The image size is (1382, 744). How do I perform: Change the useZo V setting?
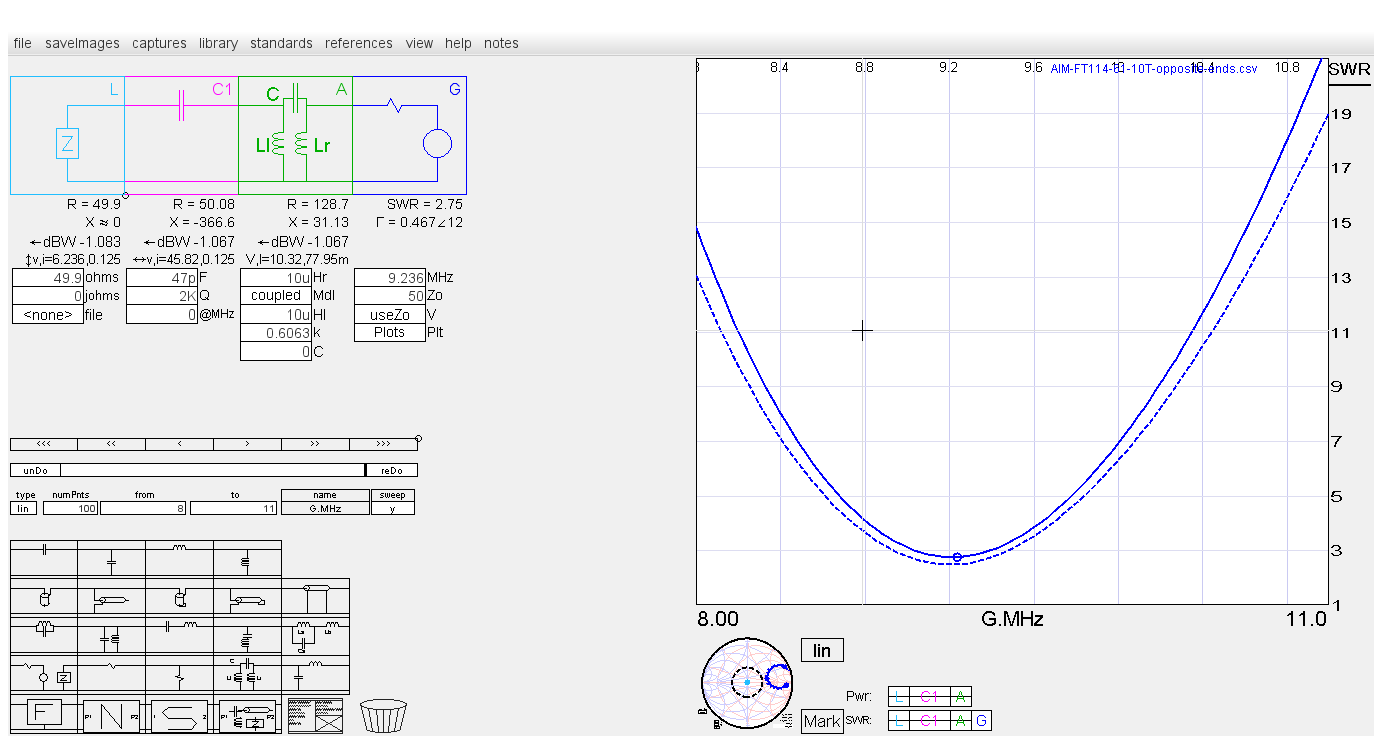pos(390,314)
